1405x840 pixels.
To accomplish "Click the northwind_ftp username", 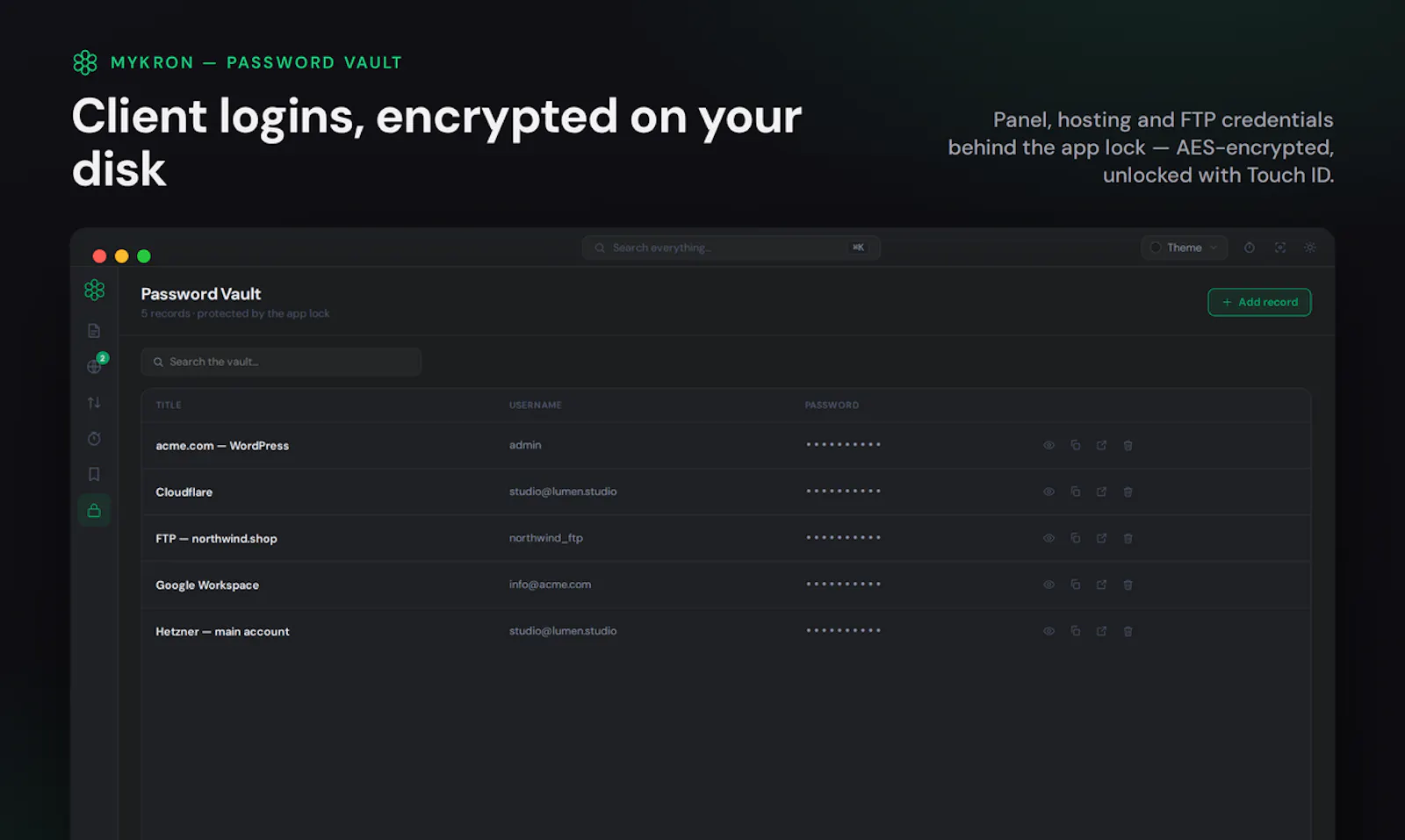I will (x=546, y=538).
